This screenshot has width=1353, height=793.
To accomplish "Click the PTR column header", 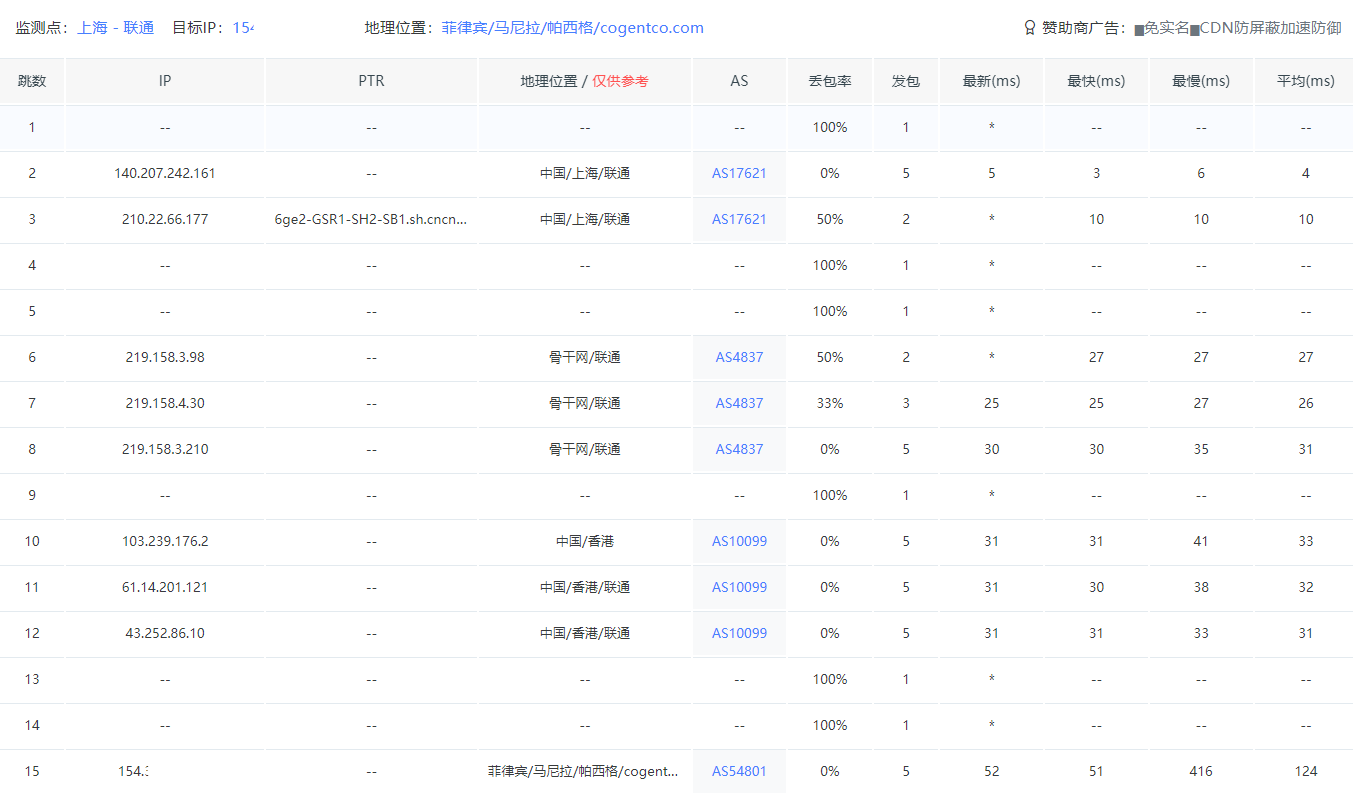I will click(x=371, y=81).
